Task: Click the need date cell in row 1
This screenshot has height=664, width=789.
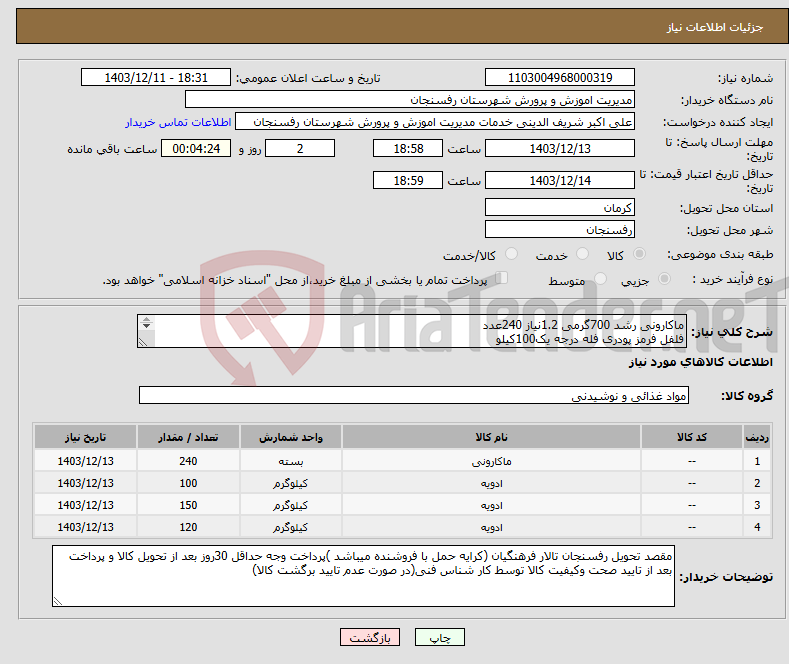Action: pos(86,461)
